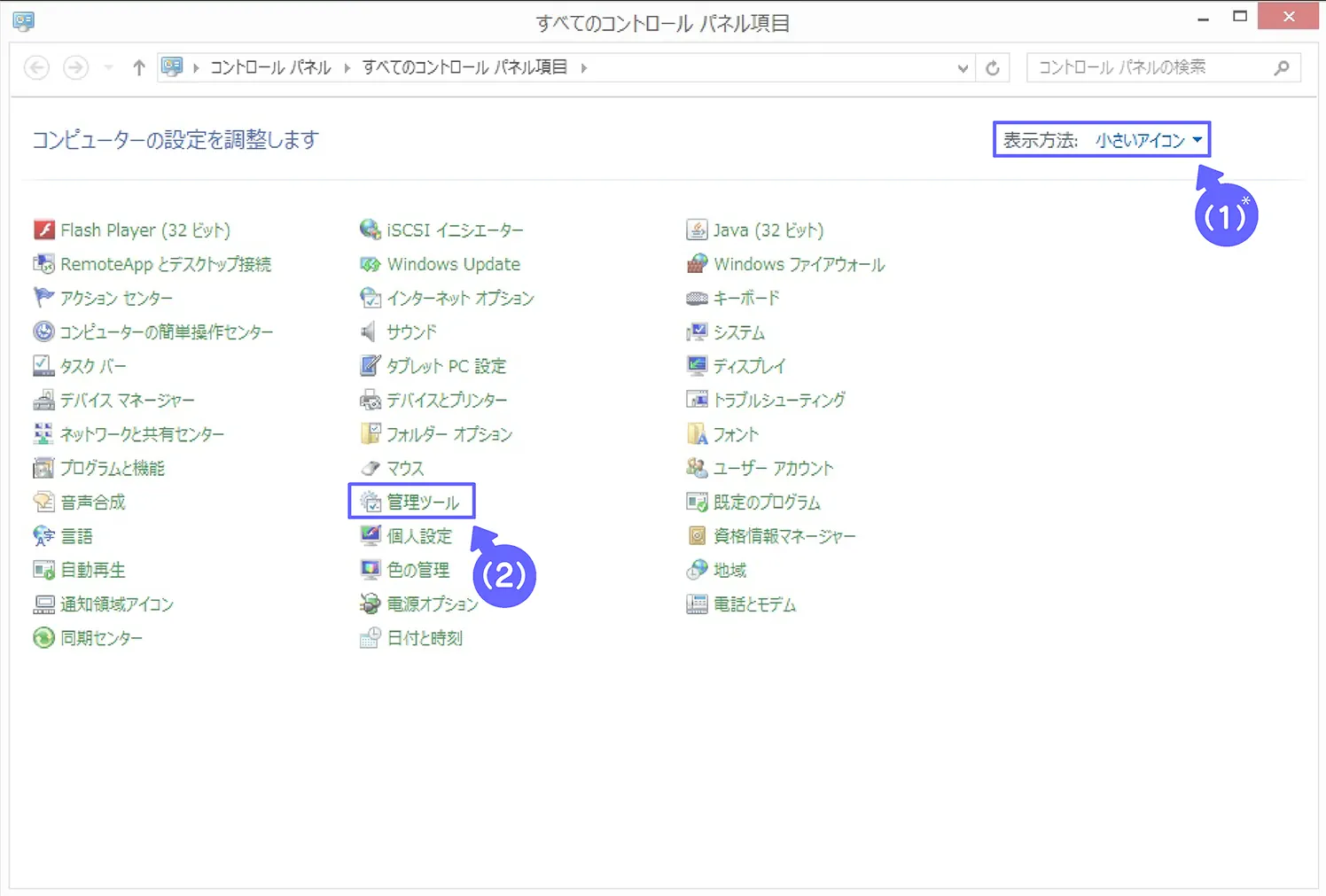This screenshot has width=1326, height=896.
Task: Open ユーザー アカウント
Action: [773, 468]
